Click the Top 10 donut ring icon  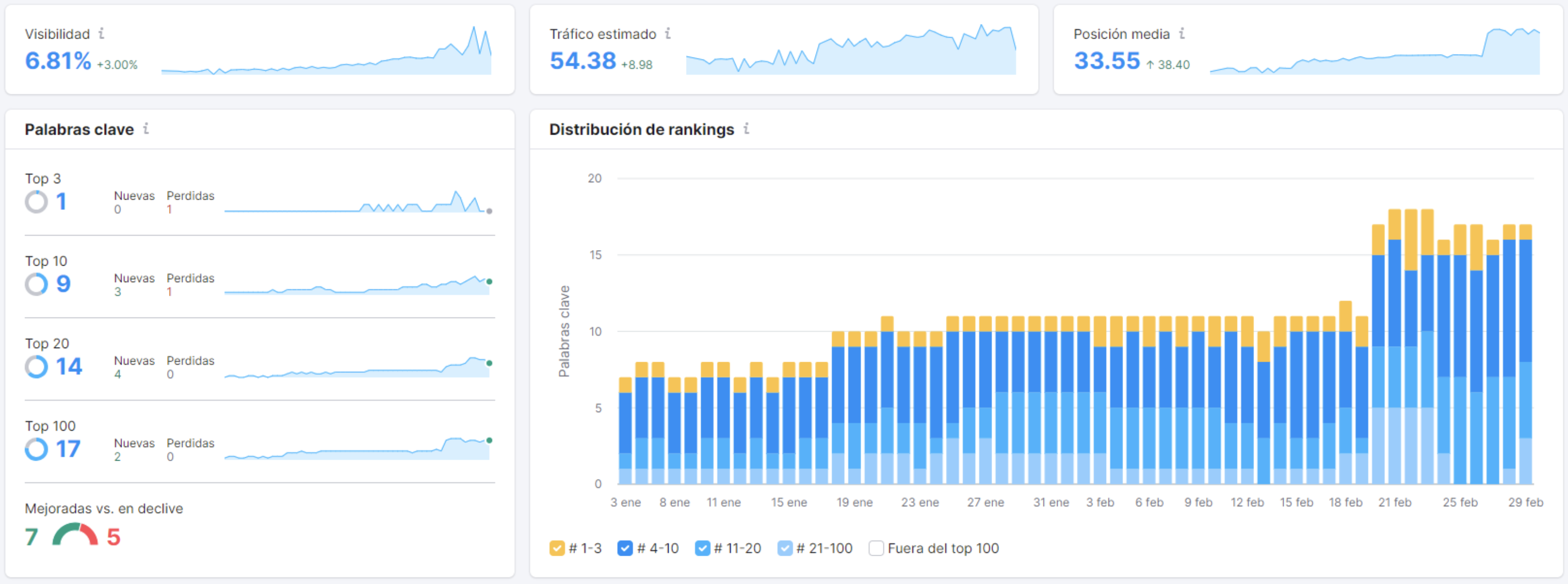pos(36,284)
